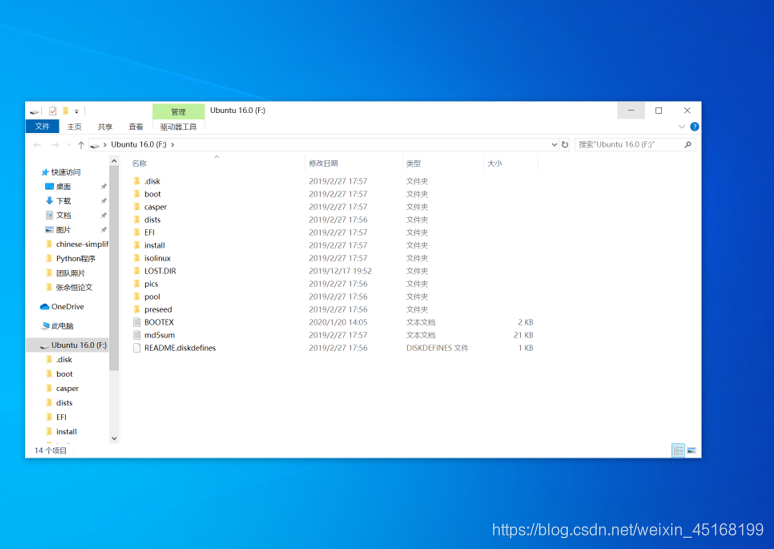
Task: Open the recent locations dropdown arrow
Action: click(x=69, y=145)
